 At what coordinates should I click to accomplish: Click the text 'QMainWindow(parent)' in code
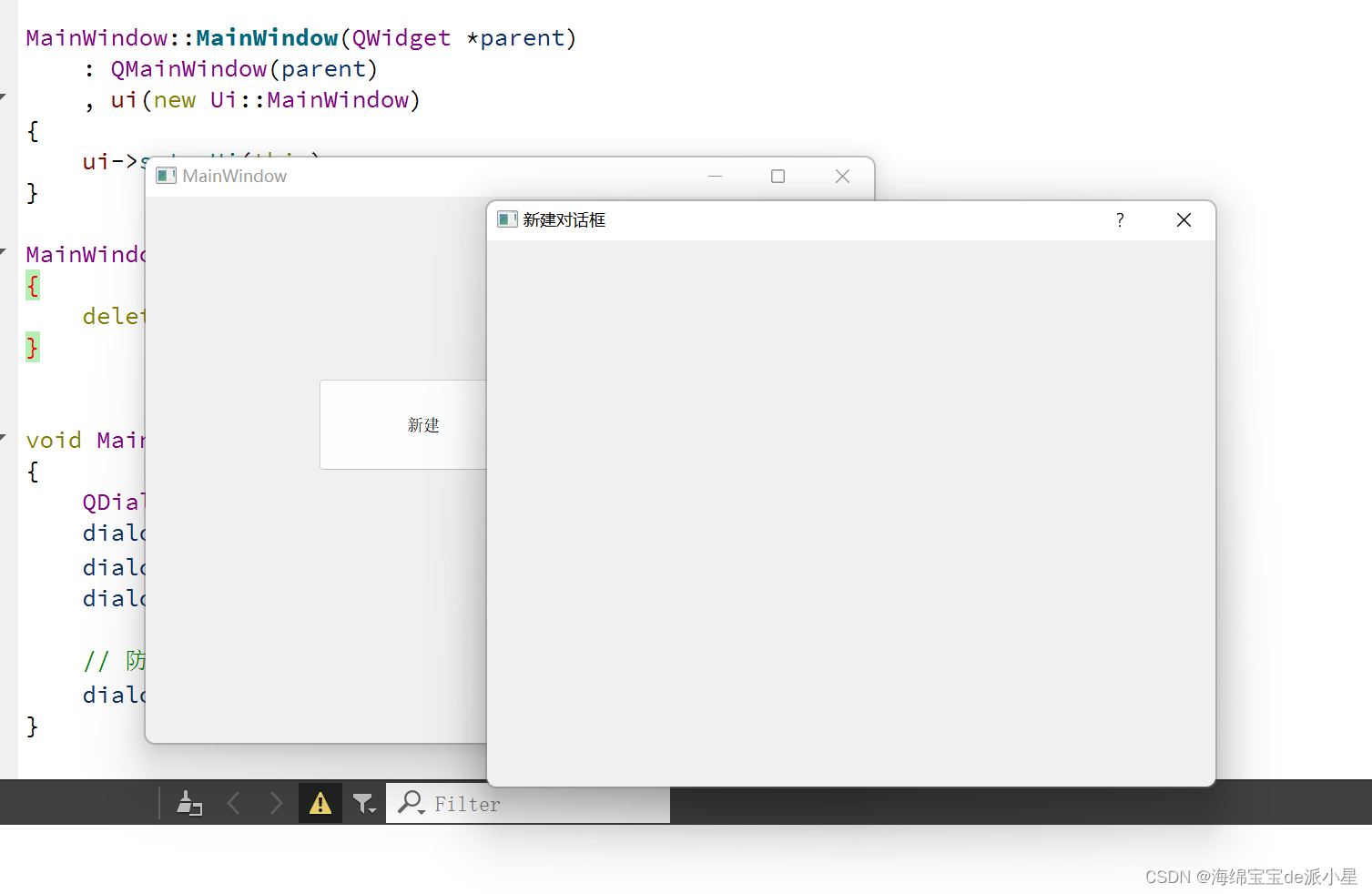click(x=244, y=69)
